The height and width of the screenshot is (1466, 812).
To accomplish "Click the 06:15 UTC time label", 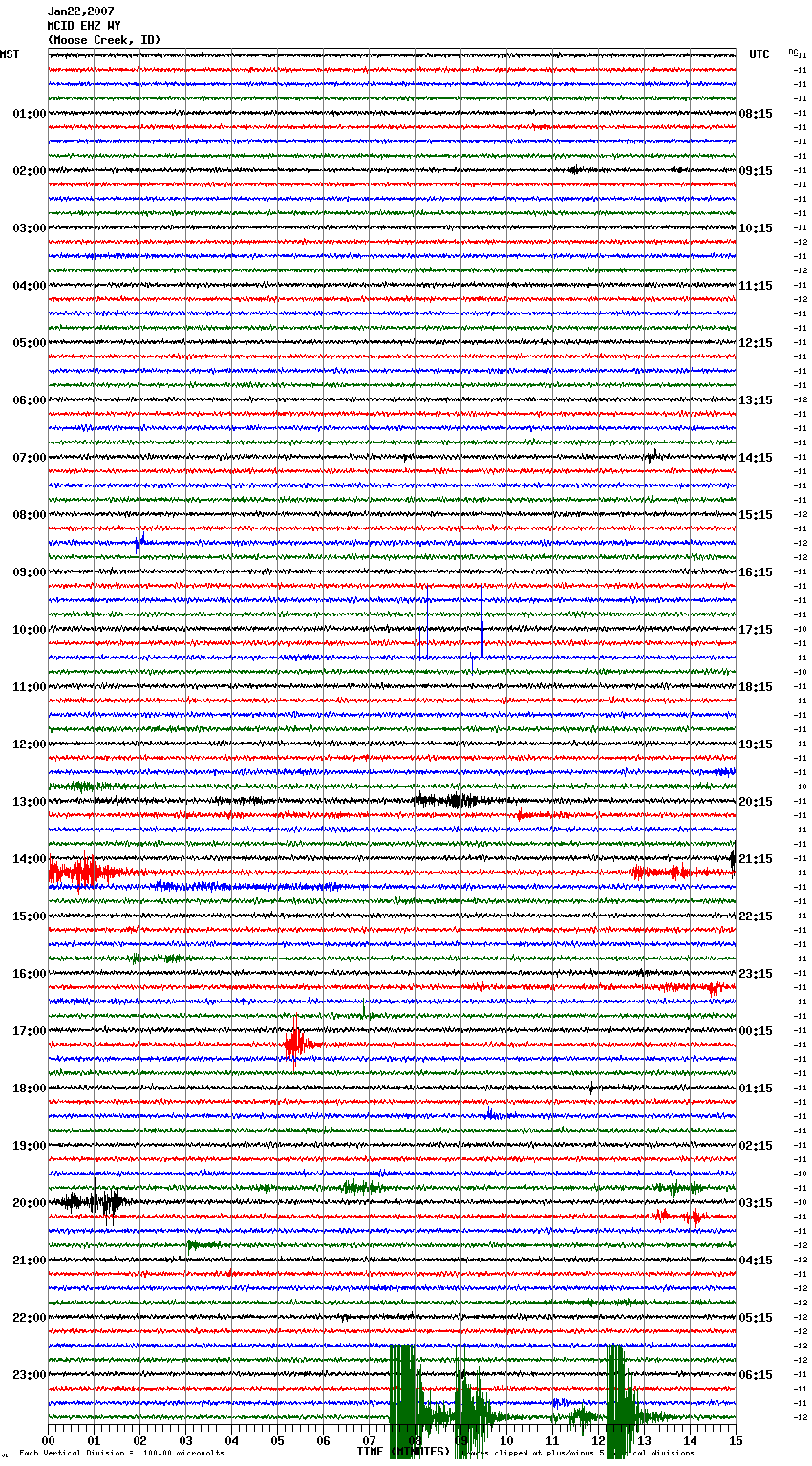I will (x=756, y=1375).
